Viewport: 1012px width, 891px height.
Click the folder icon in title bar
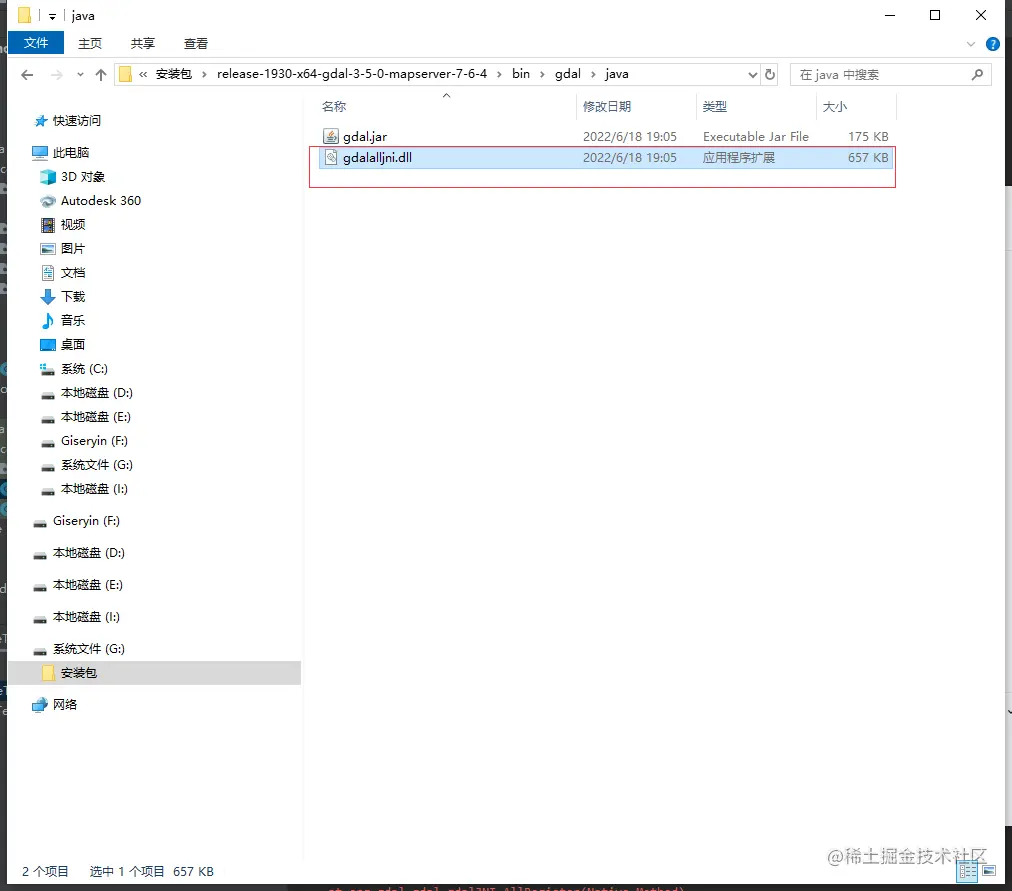tap(25, 15)
